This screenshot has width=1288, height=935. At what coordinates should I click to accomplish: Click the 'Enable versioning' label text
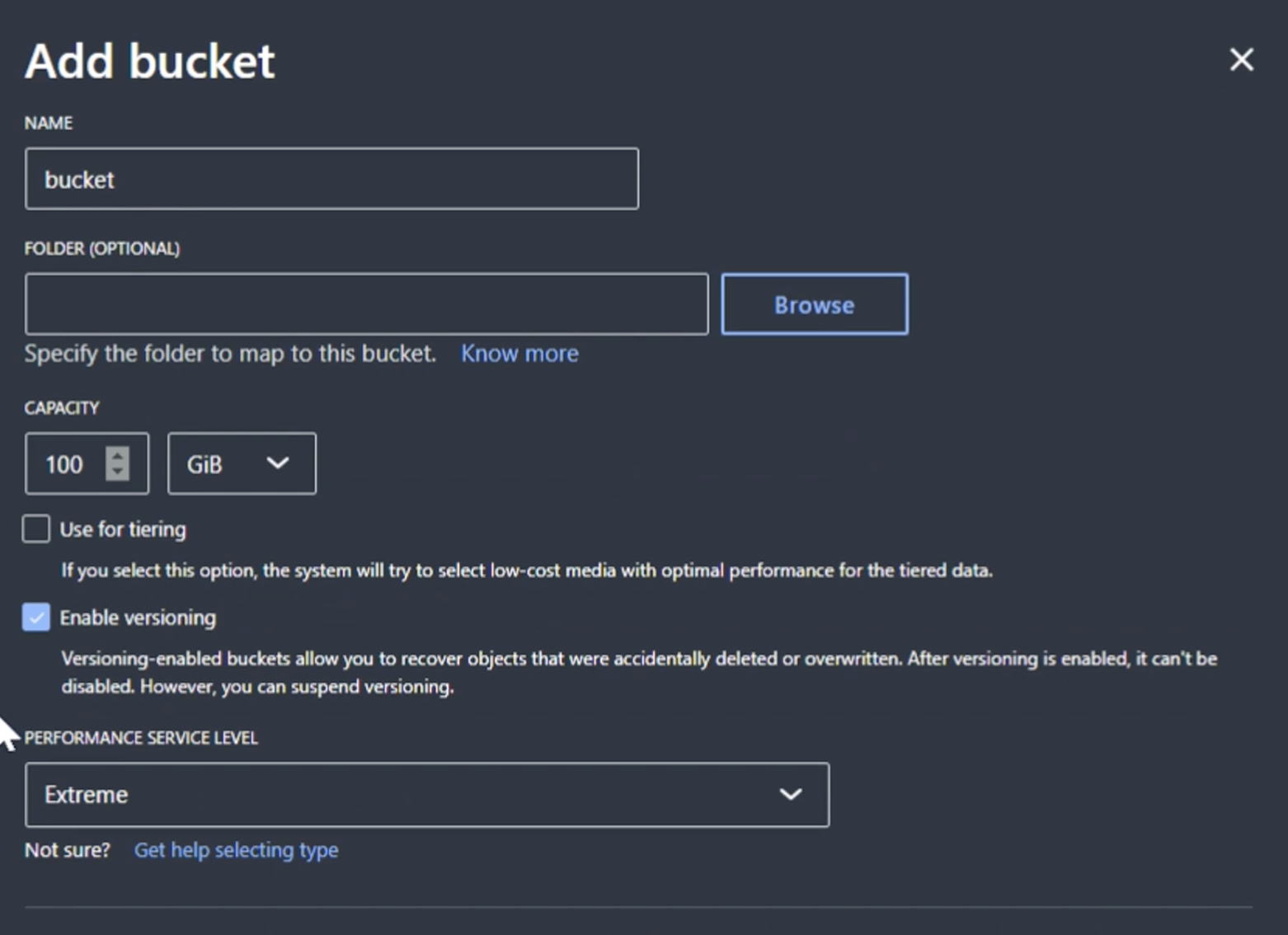138,618
